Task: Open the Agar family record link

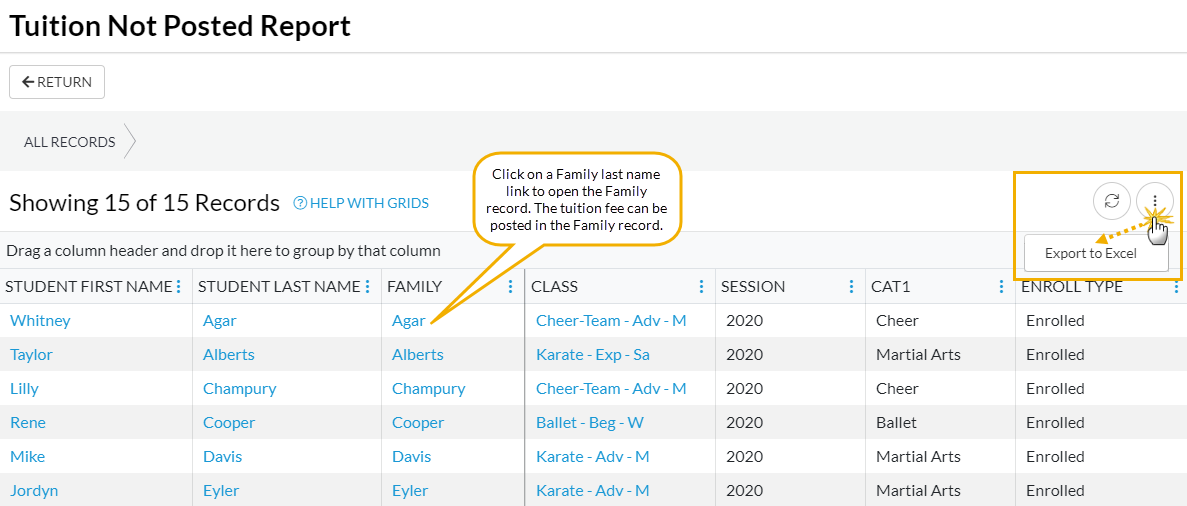Action: coord(408,321)
